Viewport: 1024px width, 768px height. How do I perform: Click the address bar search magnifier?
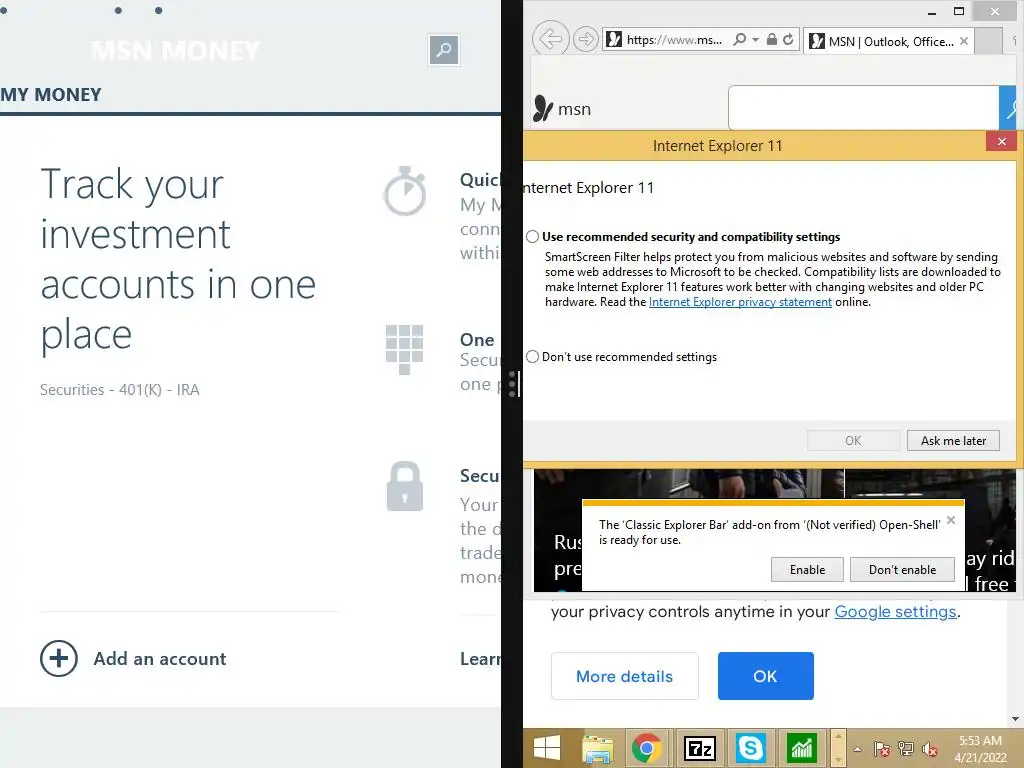pos(739,39)
